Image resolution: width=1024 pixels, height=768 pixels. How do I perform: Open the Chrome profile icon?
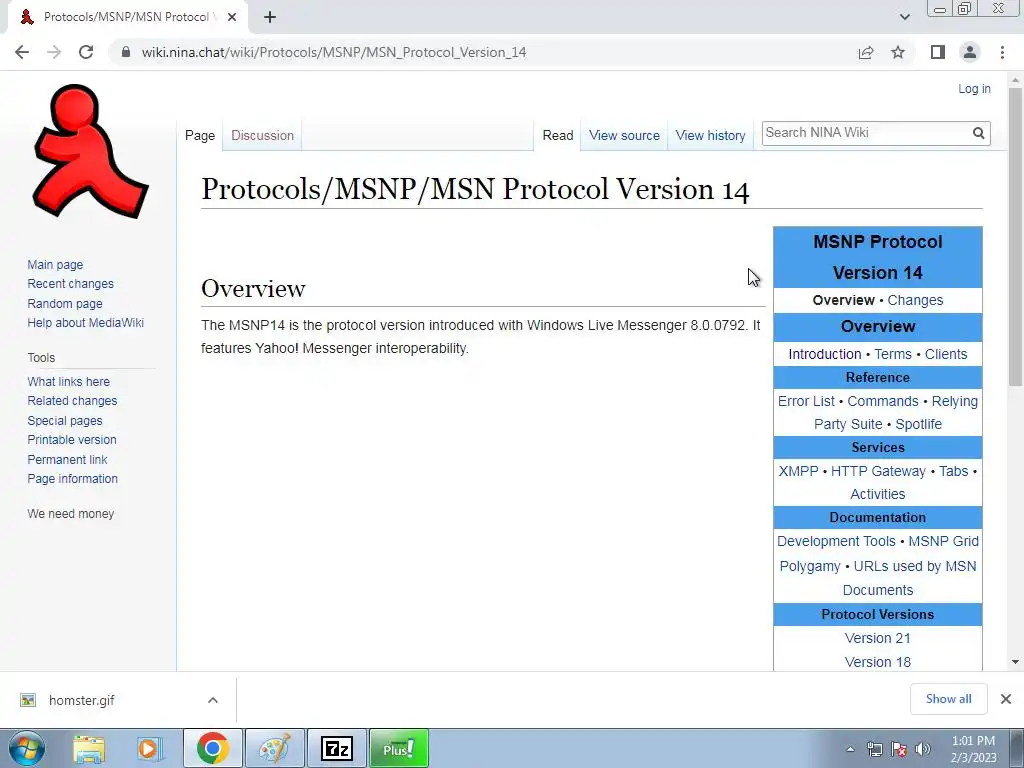970,52
